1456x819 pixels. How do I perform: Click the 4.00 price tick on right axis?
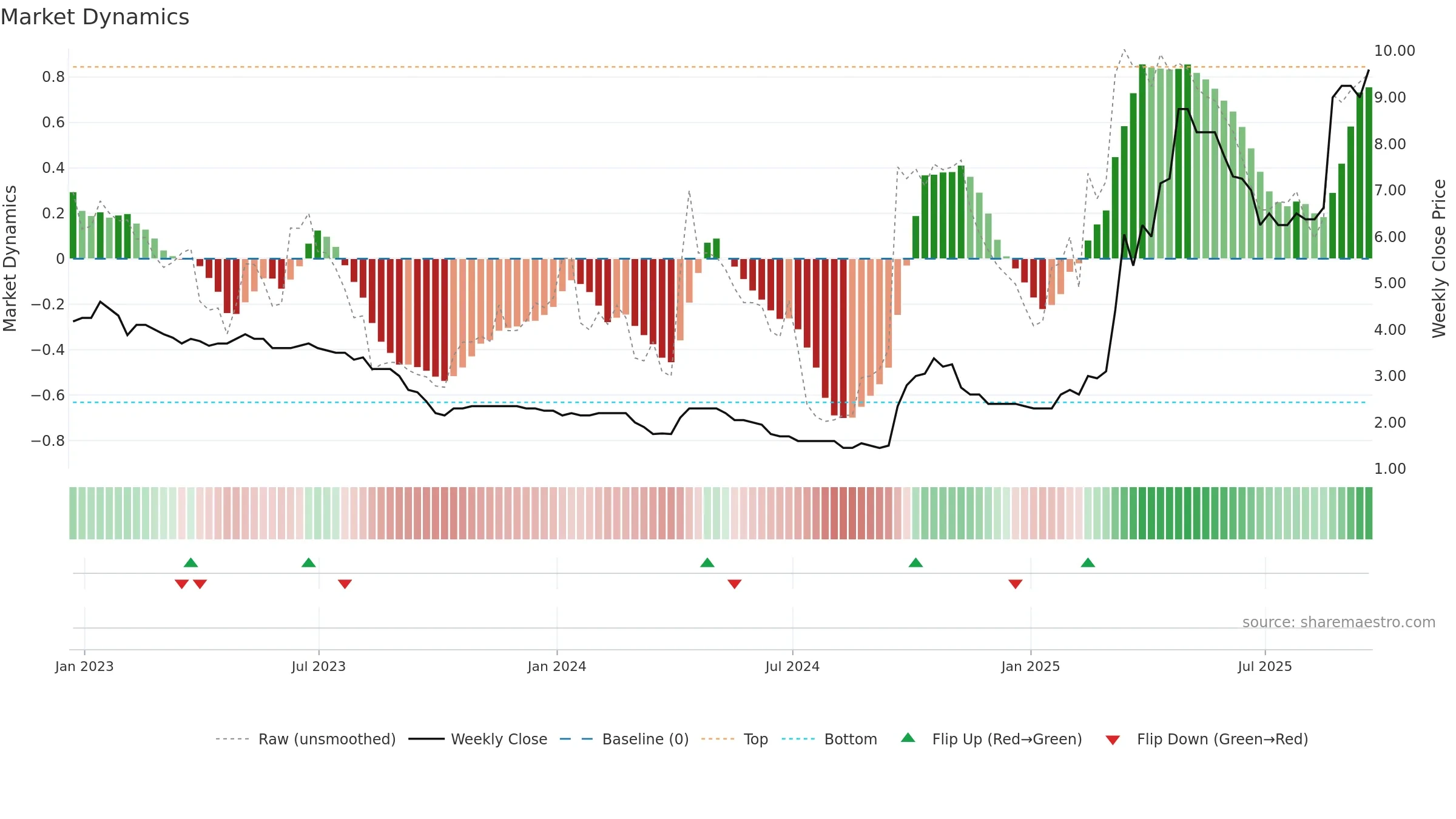(x=1390, y=329)
